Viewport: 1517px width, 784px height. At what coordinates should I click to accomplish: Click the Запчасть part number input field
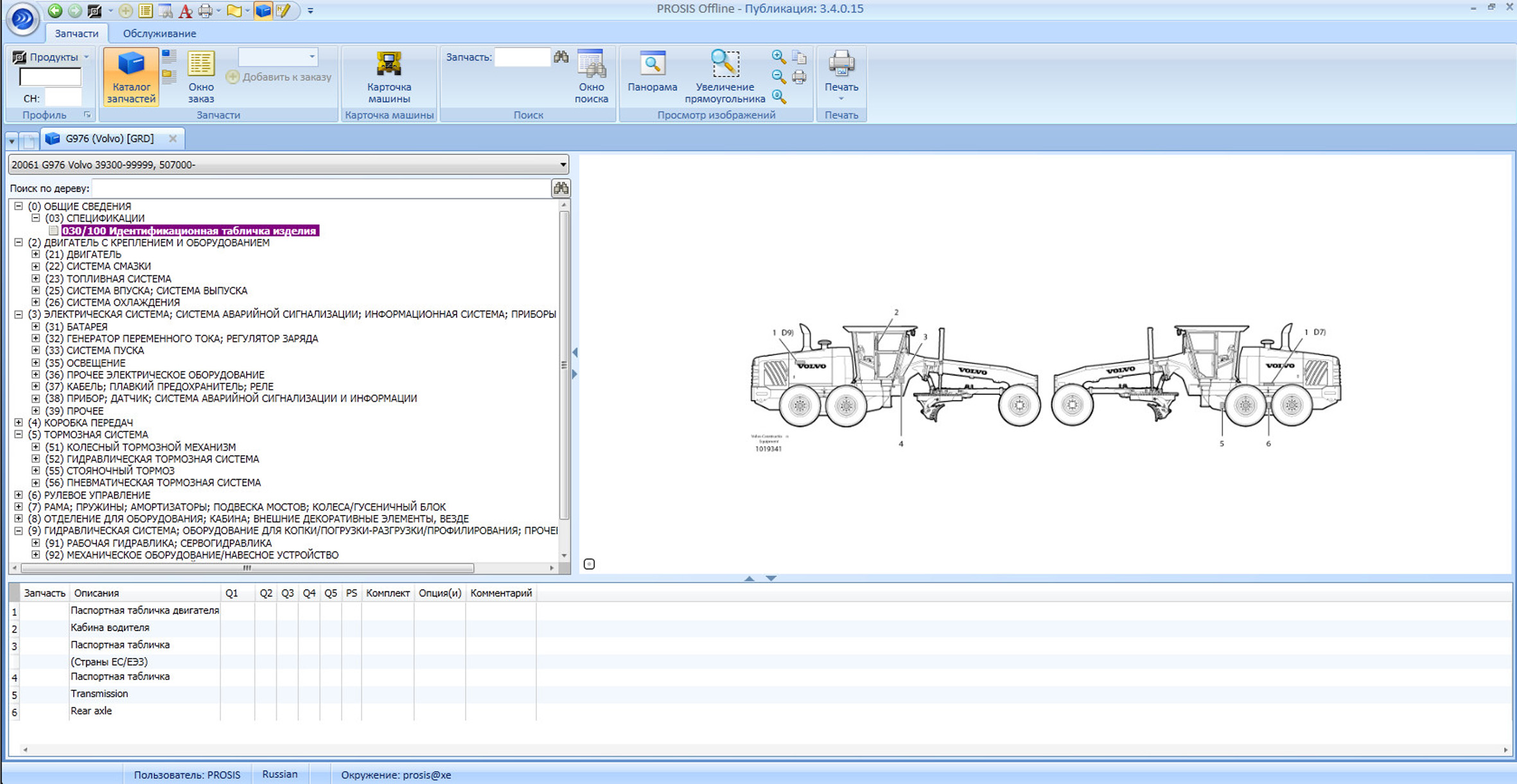(522, 57)
